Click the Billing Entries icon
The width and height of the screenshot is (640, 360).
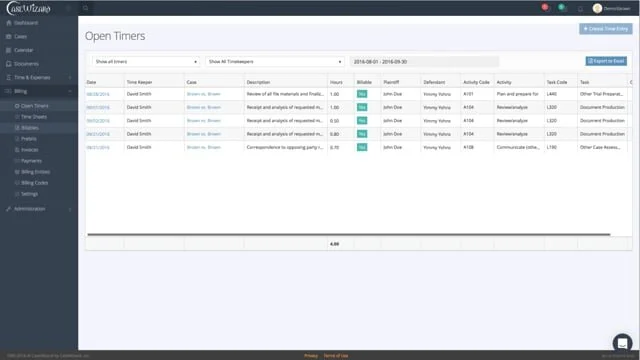[17, 172]
